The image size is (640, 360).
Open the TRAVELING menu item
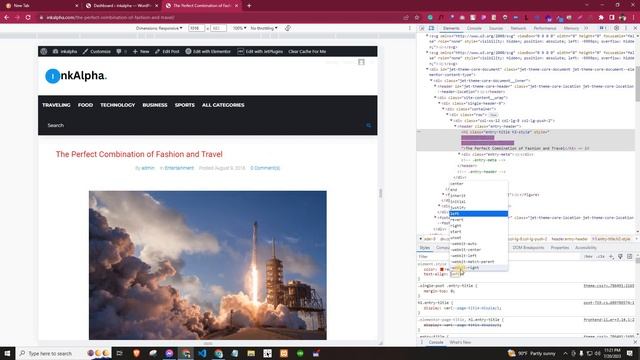point(56,105)
